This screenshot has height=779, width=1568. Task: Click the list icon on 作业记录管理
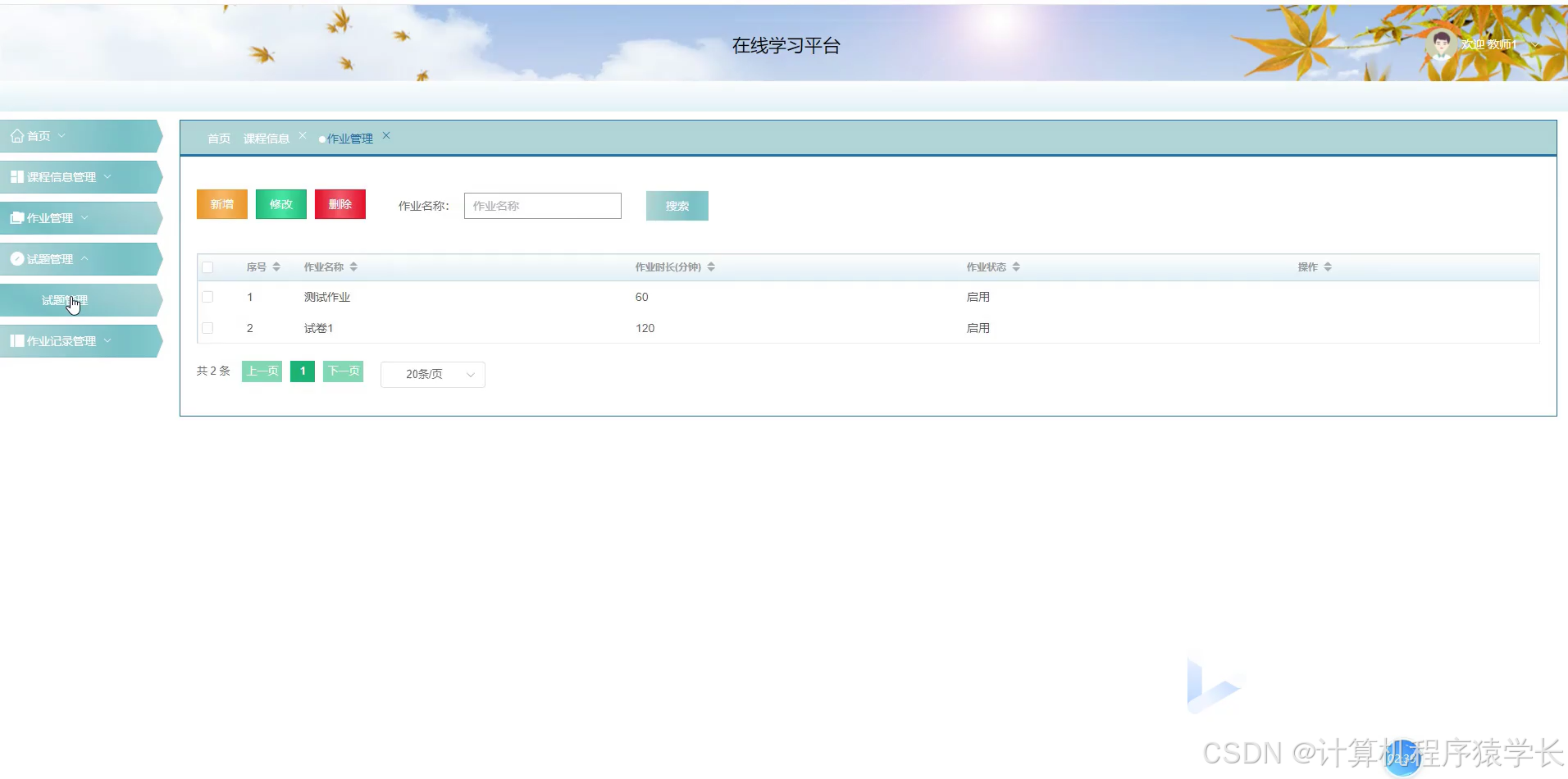pos(16,340)
